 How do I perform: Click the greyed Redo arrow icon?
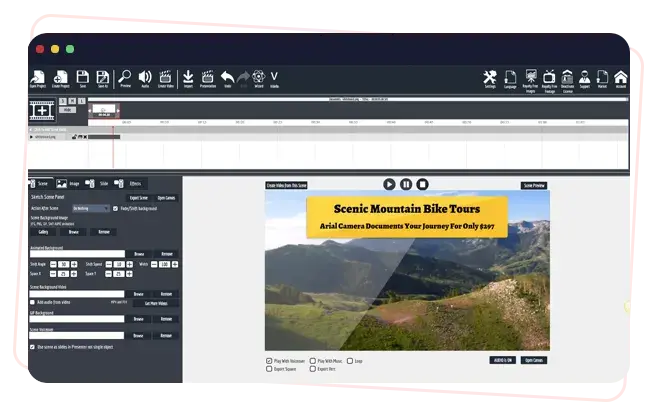(x=243, y=78)
